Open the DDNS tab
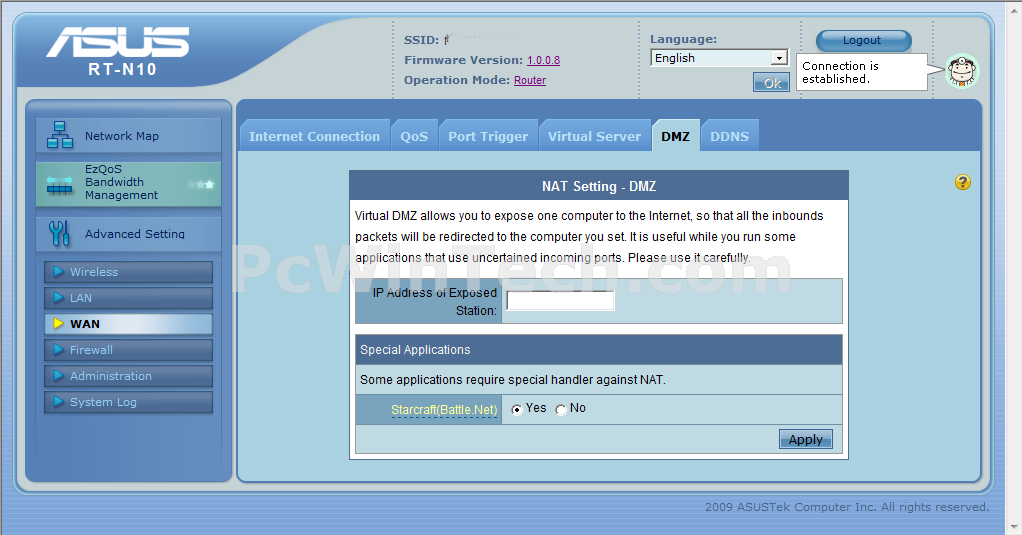The width and height of the screenshot is (1022, 535). 729,137
